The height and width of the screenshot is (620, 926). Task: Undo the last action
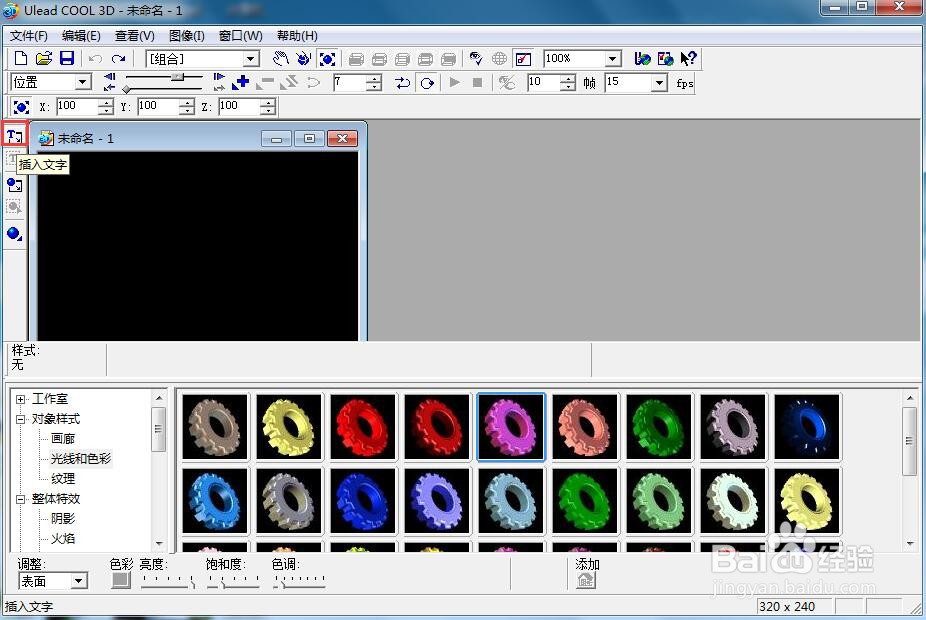click(95, 58)
